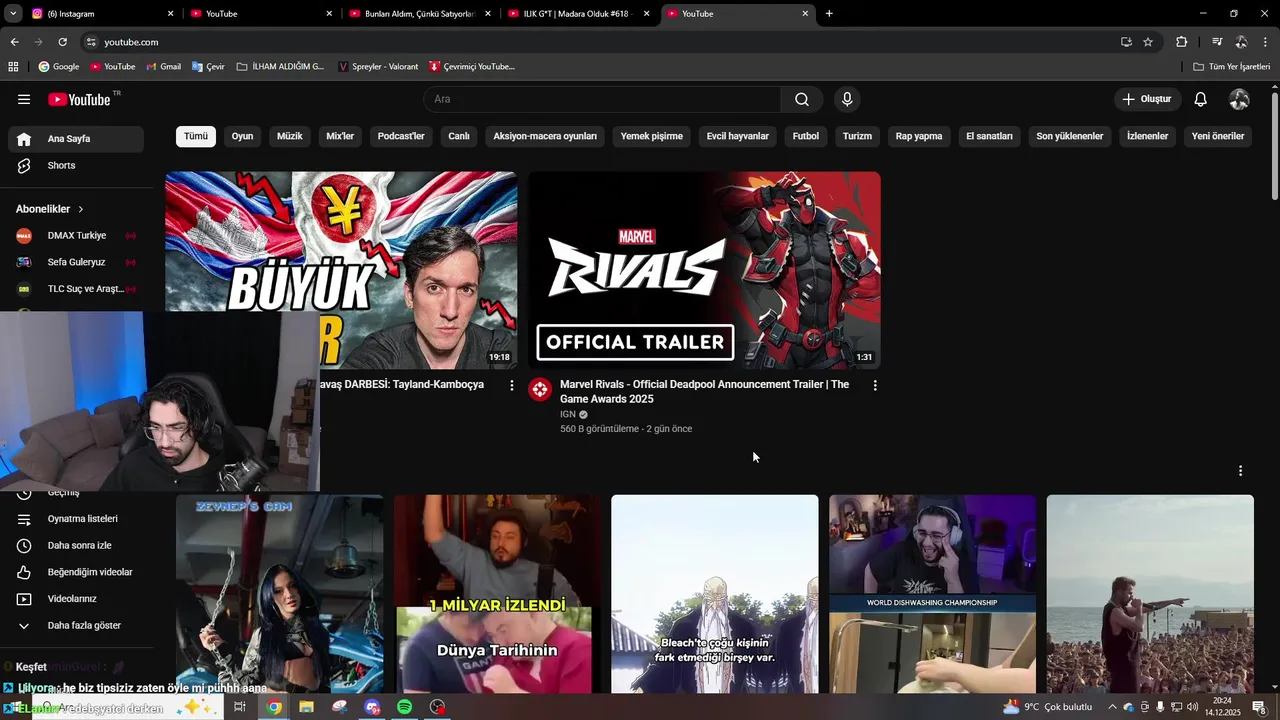The width and height of the screenshot is (1280, 720).
Task: Open the Spreyler - Valorant bookmark
Action: 378,67
